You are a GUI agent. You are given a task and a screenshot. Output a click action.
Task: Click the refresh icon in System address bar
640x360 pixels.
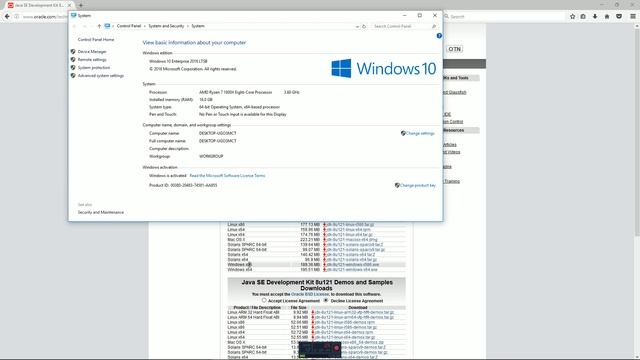[364, 26]
